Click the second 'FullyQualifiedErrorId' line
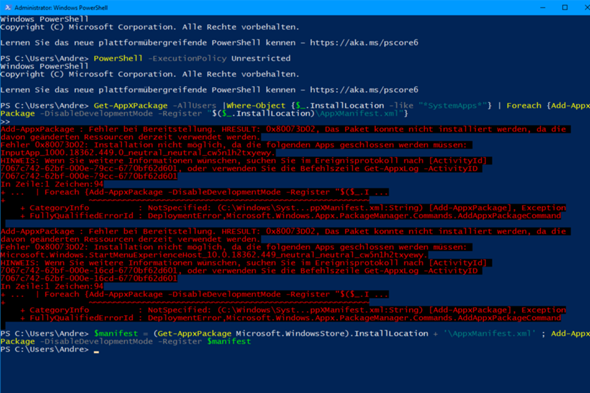Screen dimensions: 590x393 [x=291, y=318]
